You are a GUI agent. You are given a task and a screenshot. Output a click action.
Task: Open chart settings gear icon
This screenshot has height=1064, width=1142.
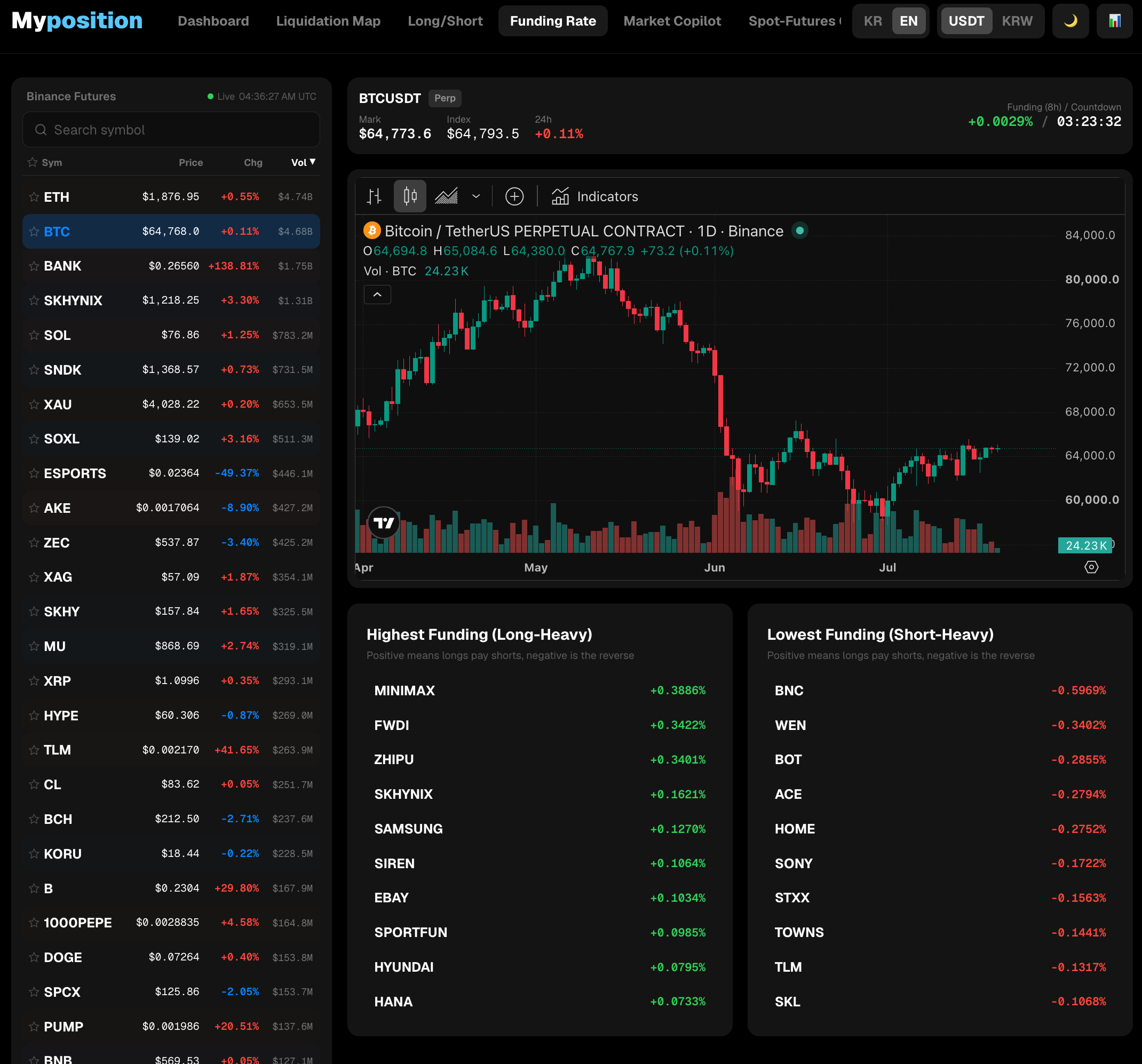click(1091, 567)
